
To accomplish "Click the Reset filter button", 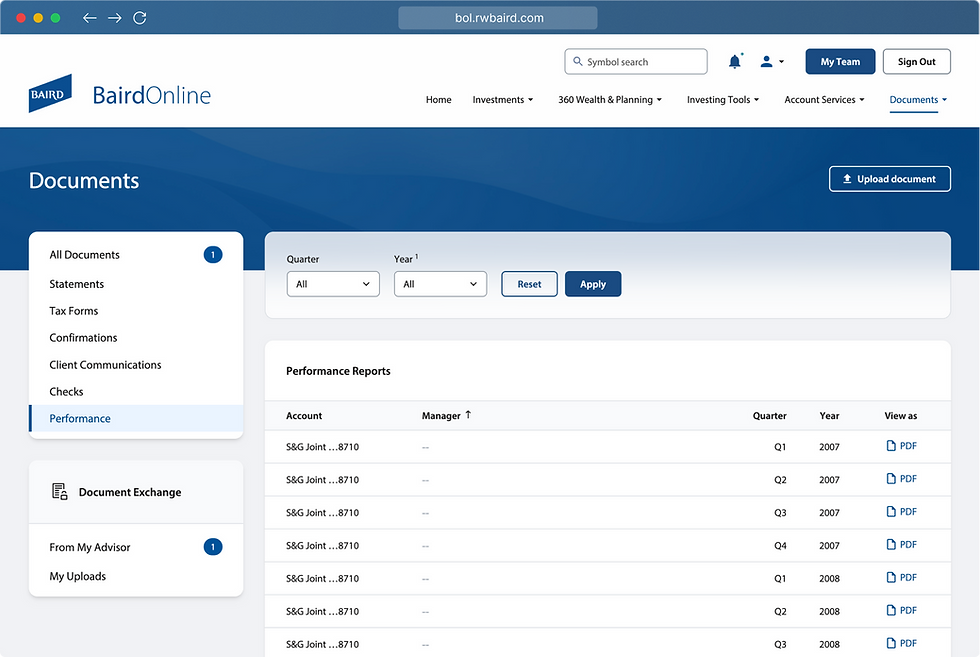I will [529, 284].
